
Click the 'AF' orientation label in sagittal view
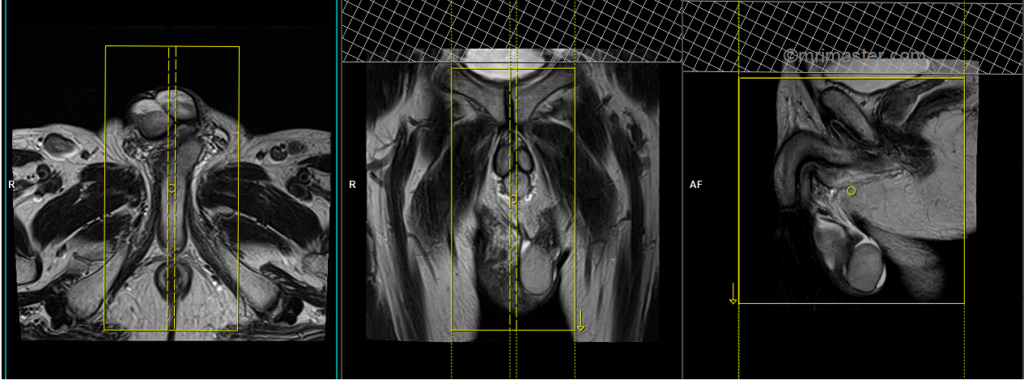tap(696, 185)
